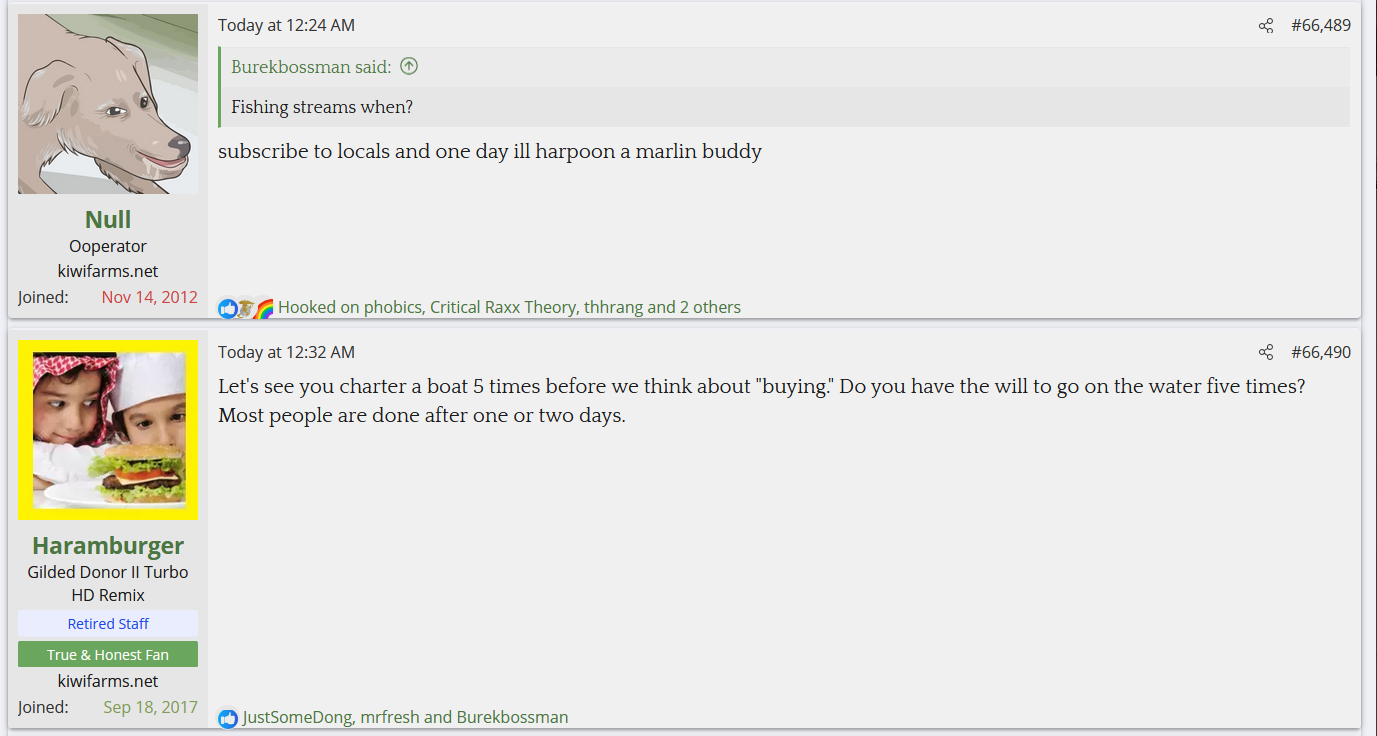
Task: Click the "True & Honest Fan" banner
Action: [x=108, y=655]
